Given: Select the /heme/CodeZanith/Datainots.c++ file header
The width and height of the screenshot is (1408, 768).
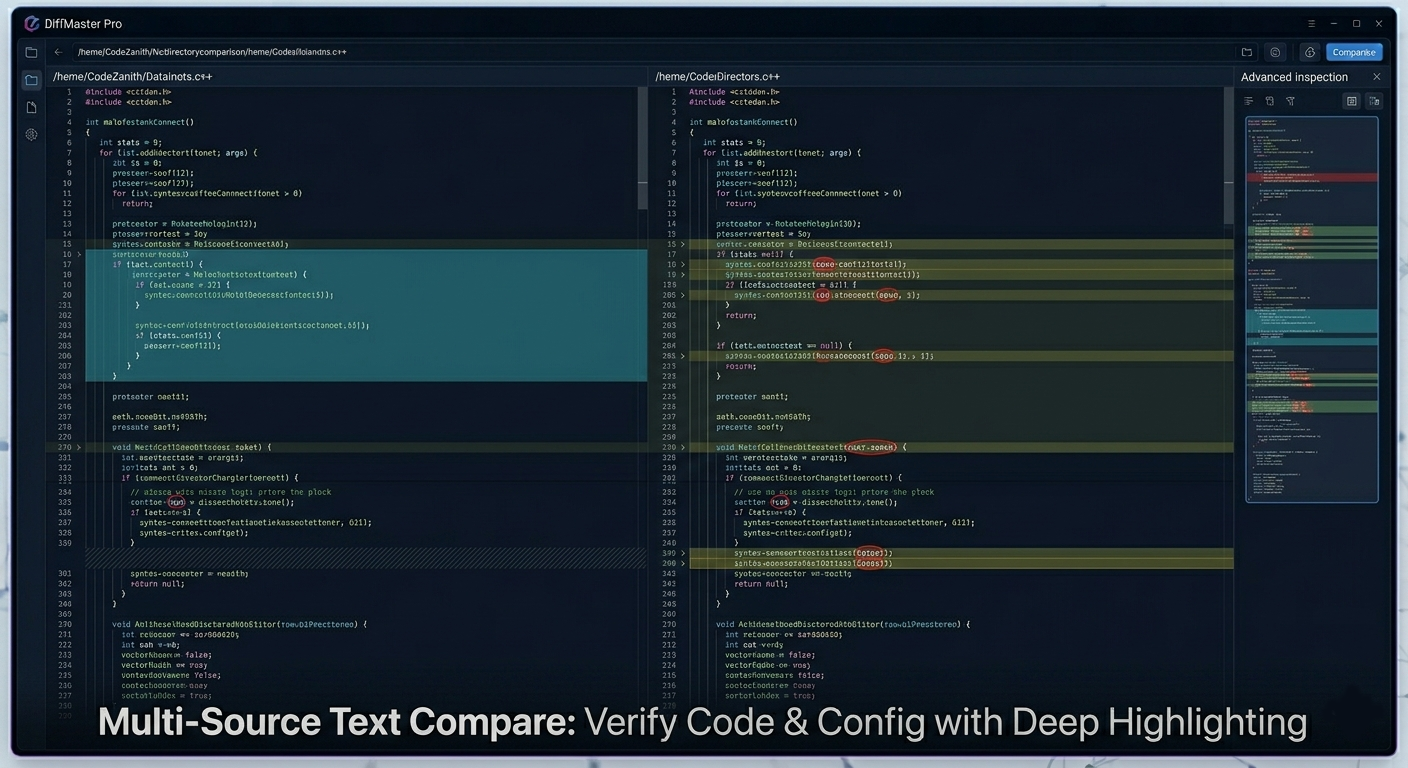Looking at the screenshot, I should click(x=132, y=76).
